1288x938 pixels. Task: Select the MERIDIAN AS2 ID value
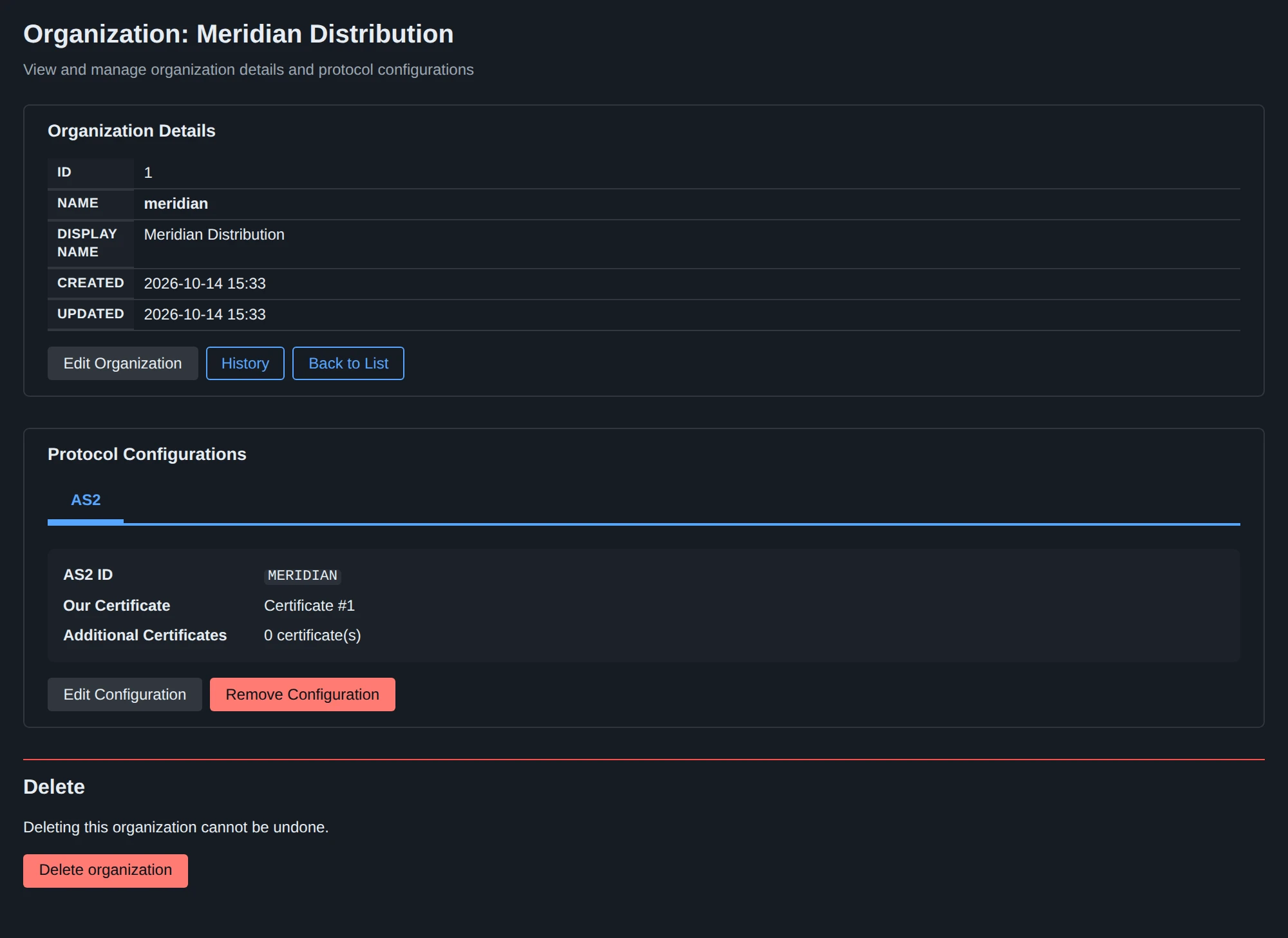pyautogui.click(x=303, y=575)
